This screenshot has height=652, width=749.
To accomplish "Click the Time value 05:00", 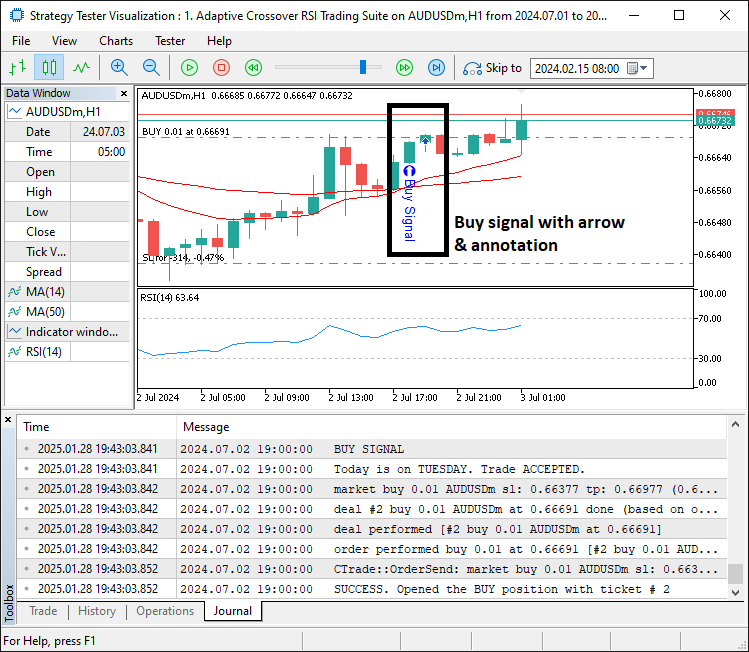I will (x=111, y=152).
